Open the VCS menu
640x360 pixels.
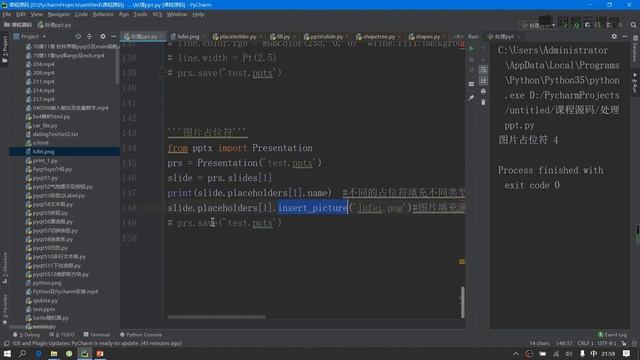click(x=157, y=14)
